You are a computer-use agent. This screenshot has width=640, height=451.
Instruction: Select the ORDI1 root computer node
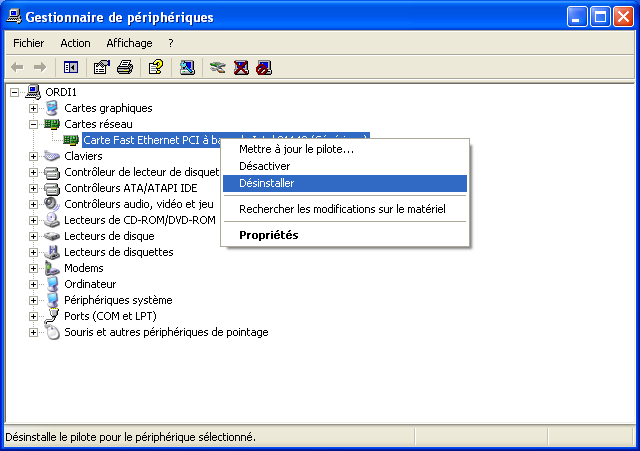(60, 92)
